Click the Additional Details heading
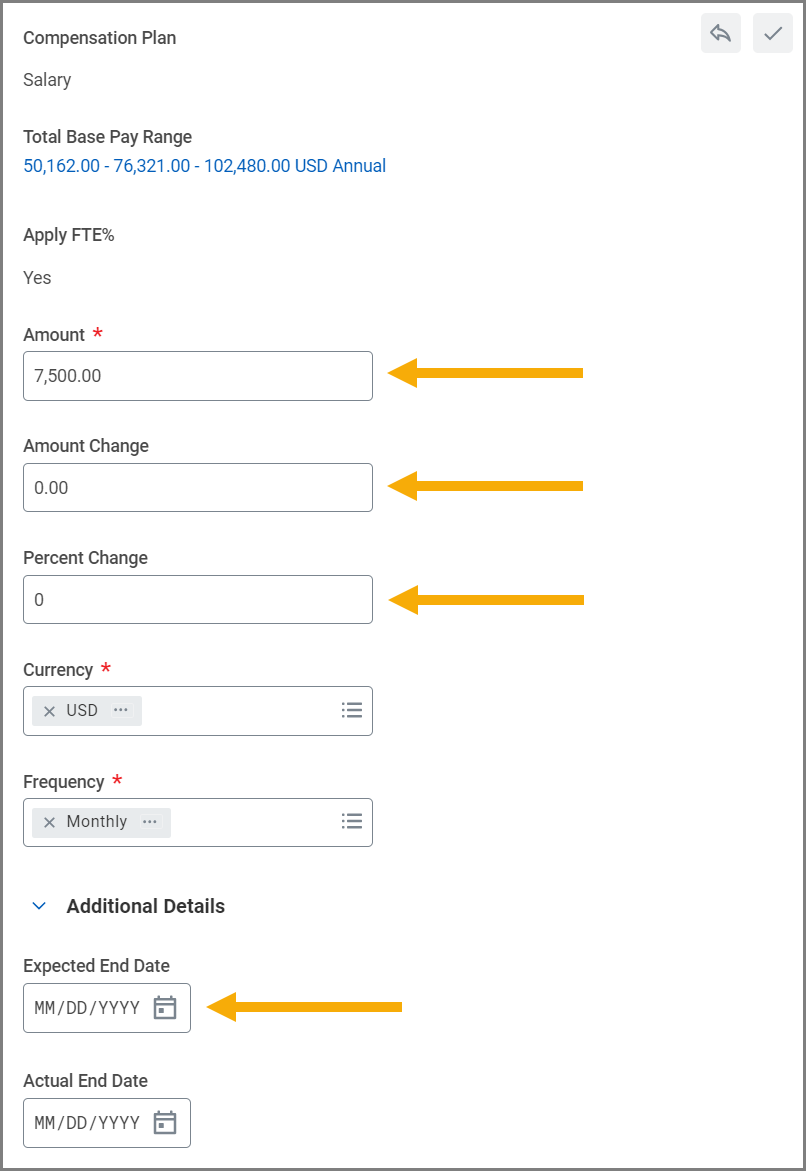 point(145,906)
